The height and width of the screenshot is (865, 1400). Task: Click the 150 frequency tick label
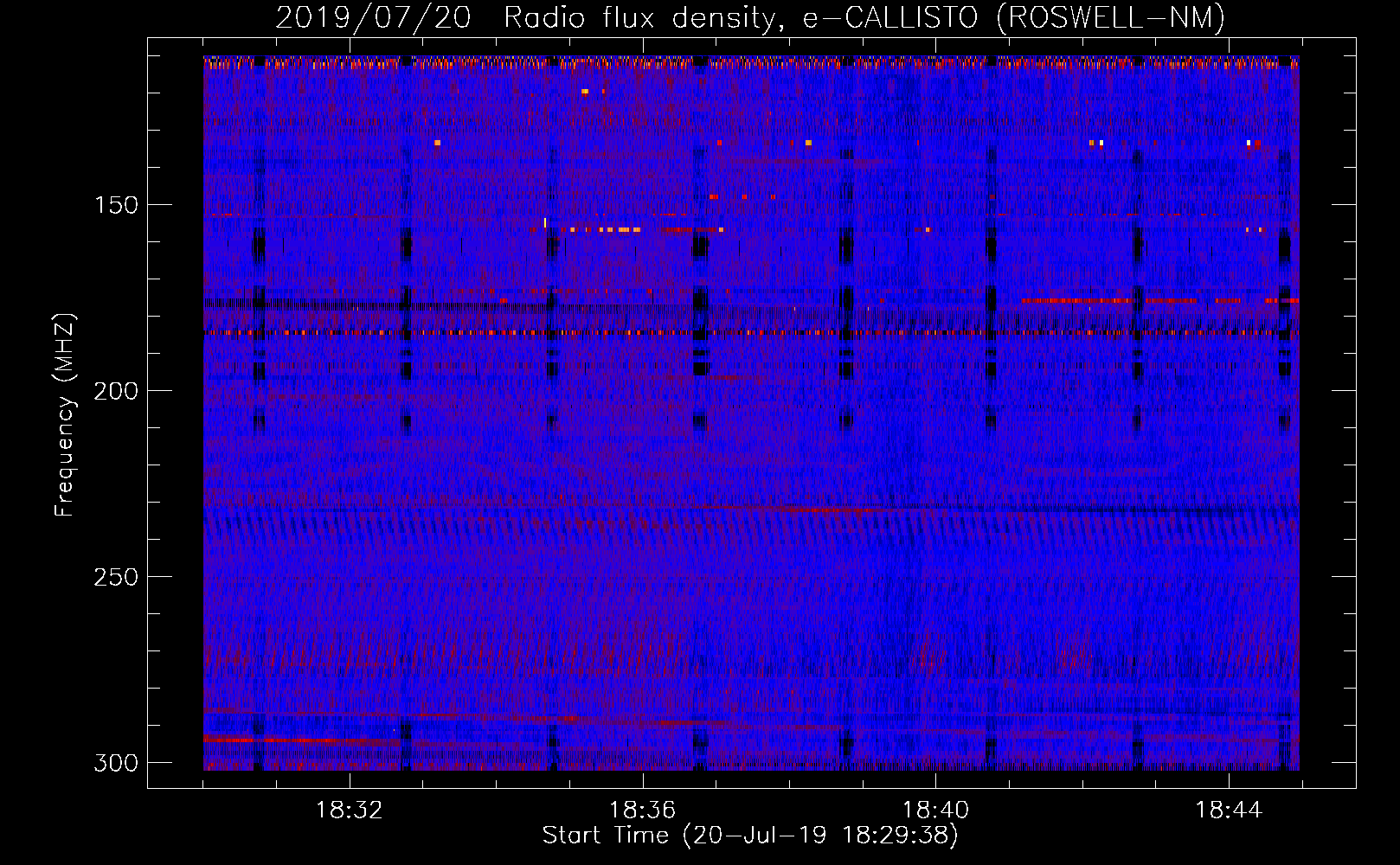coord(116,205)
